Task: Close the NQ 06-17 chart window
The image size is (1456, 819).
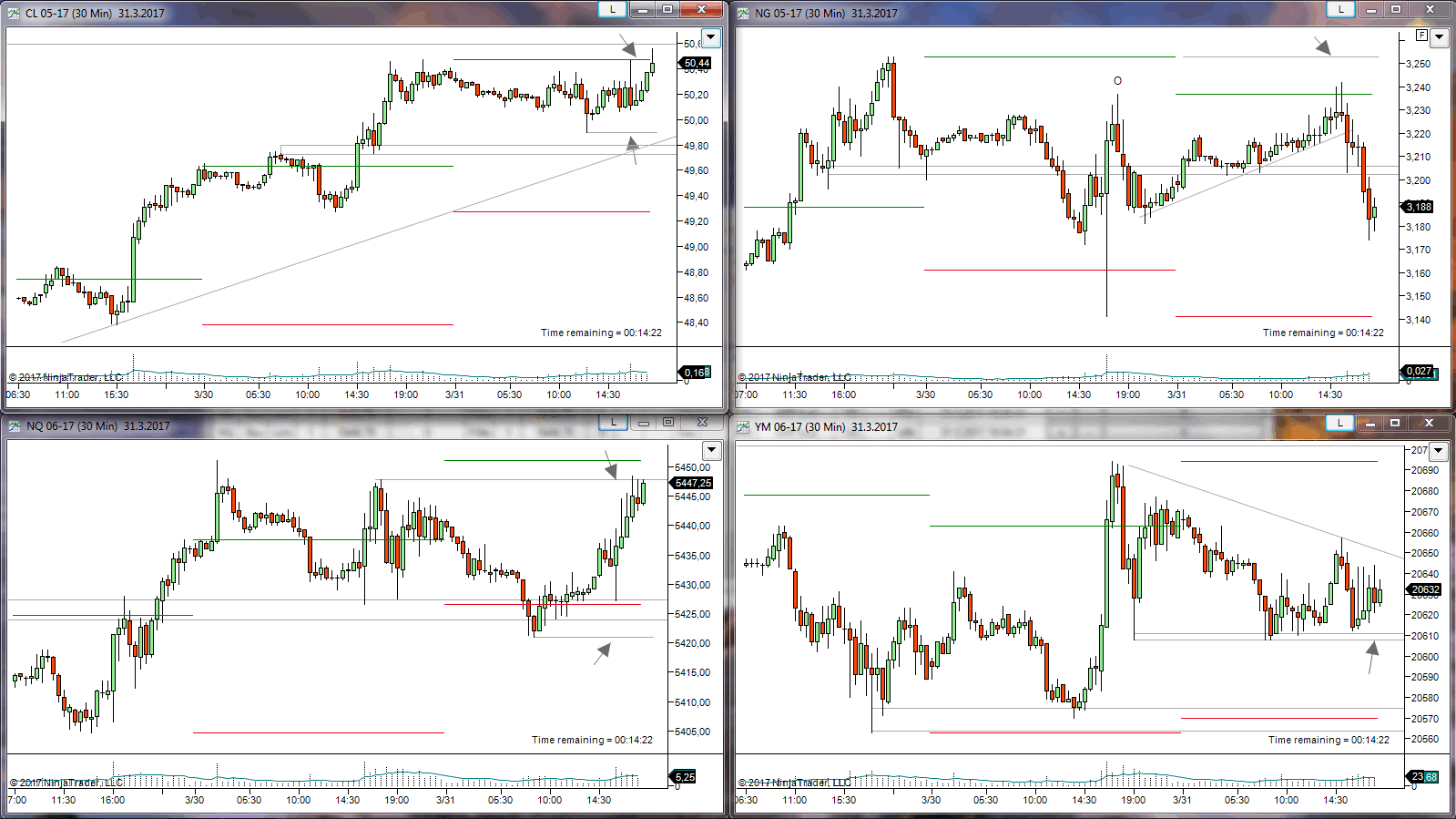Action: (x=702, y=422)
